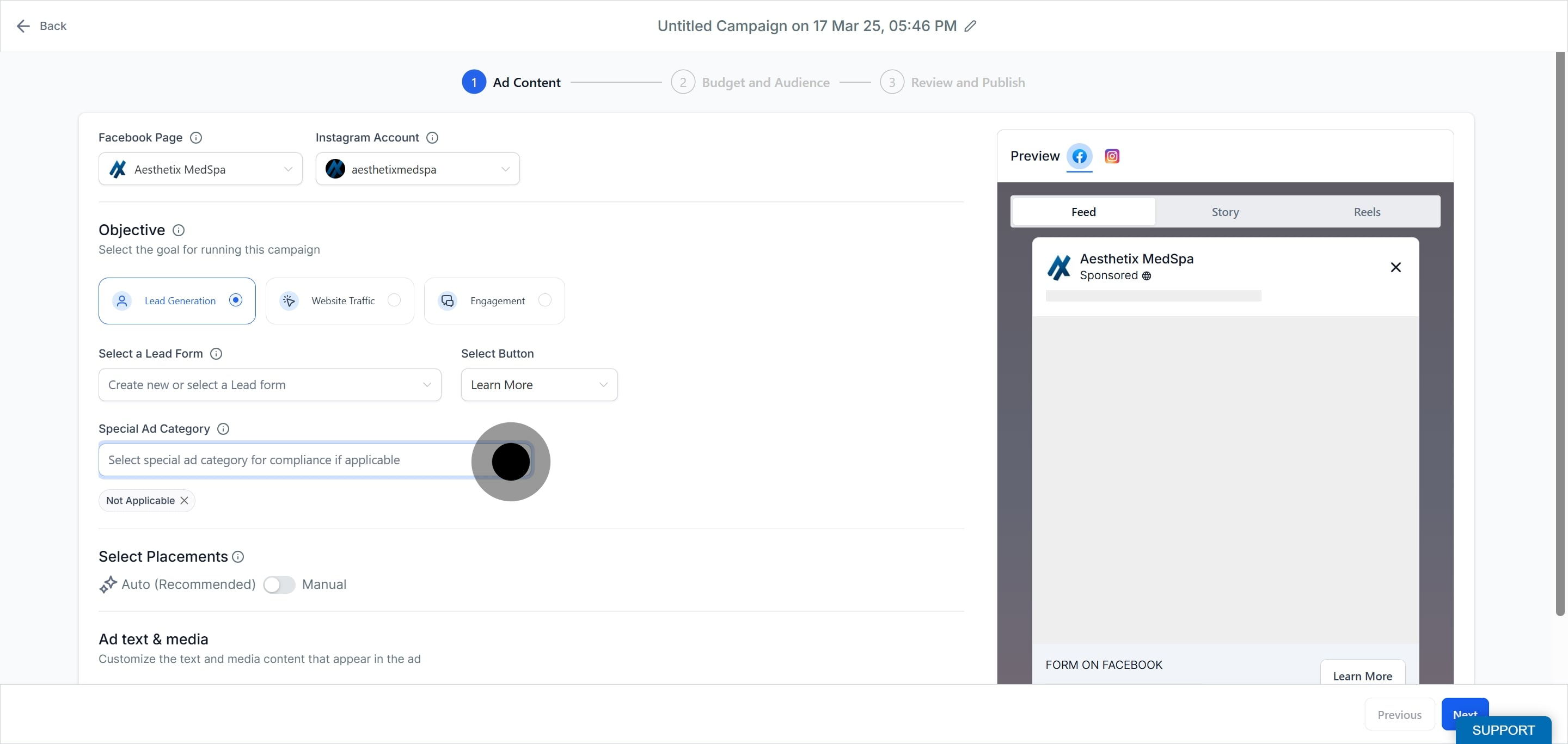The width and height of the screenshot is (1568, 744).
Task: Open Facebook Page info tooltip icon
Action: pyautogui.click(x=196, y=138)
